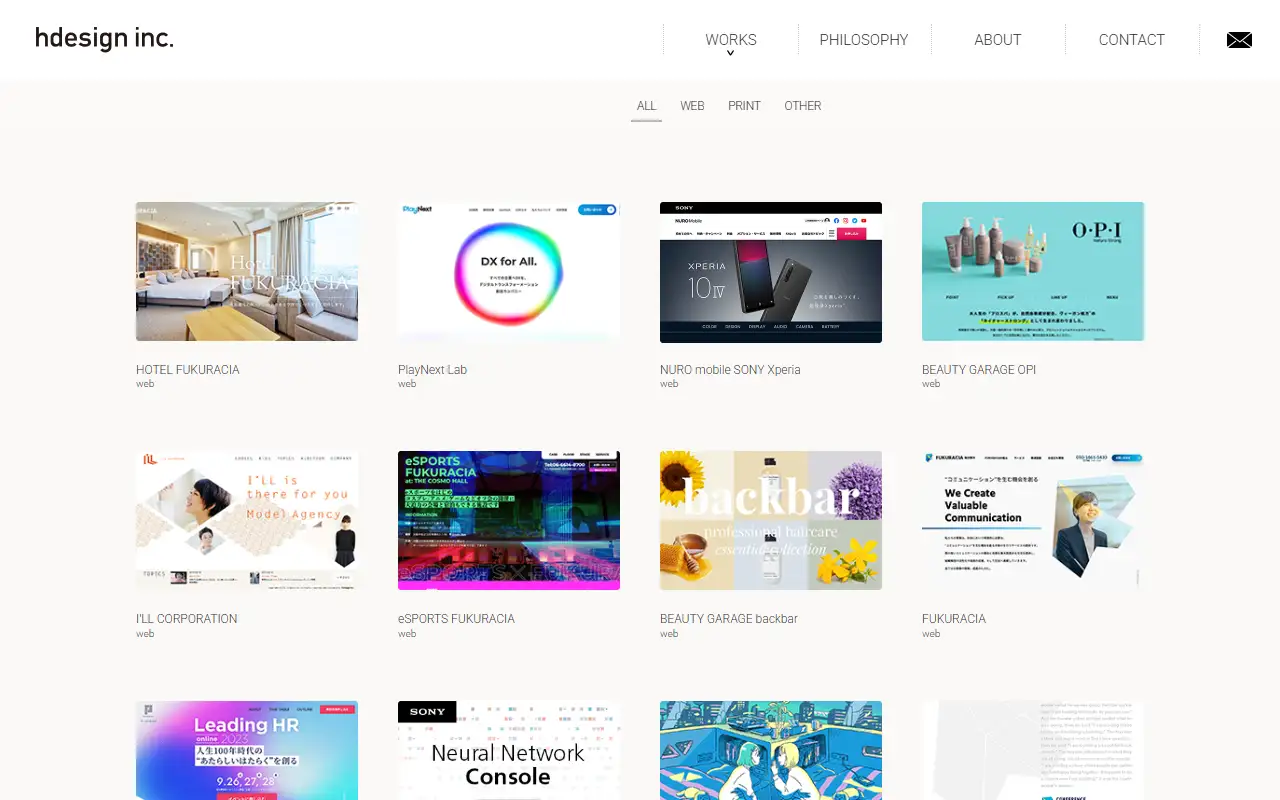Open the Neural Network Console thumbnail
The image size is (1280, 800).
pos(509,750)
